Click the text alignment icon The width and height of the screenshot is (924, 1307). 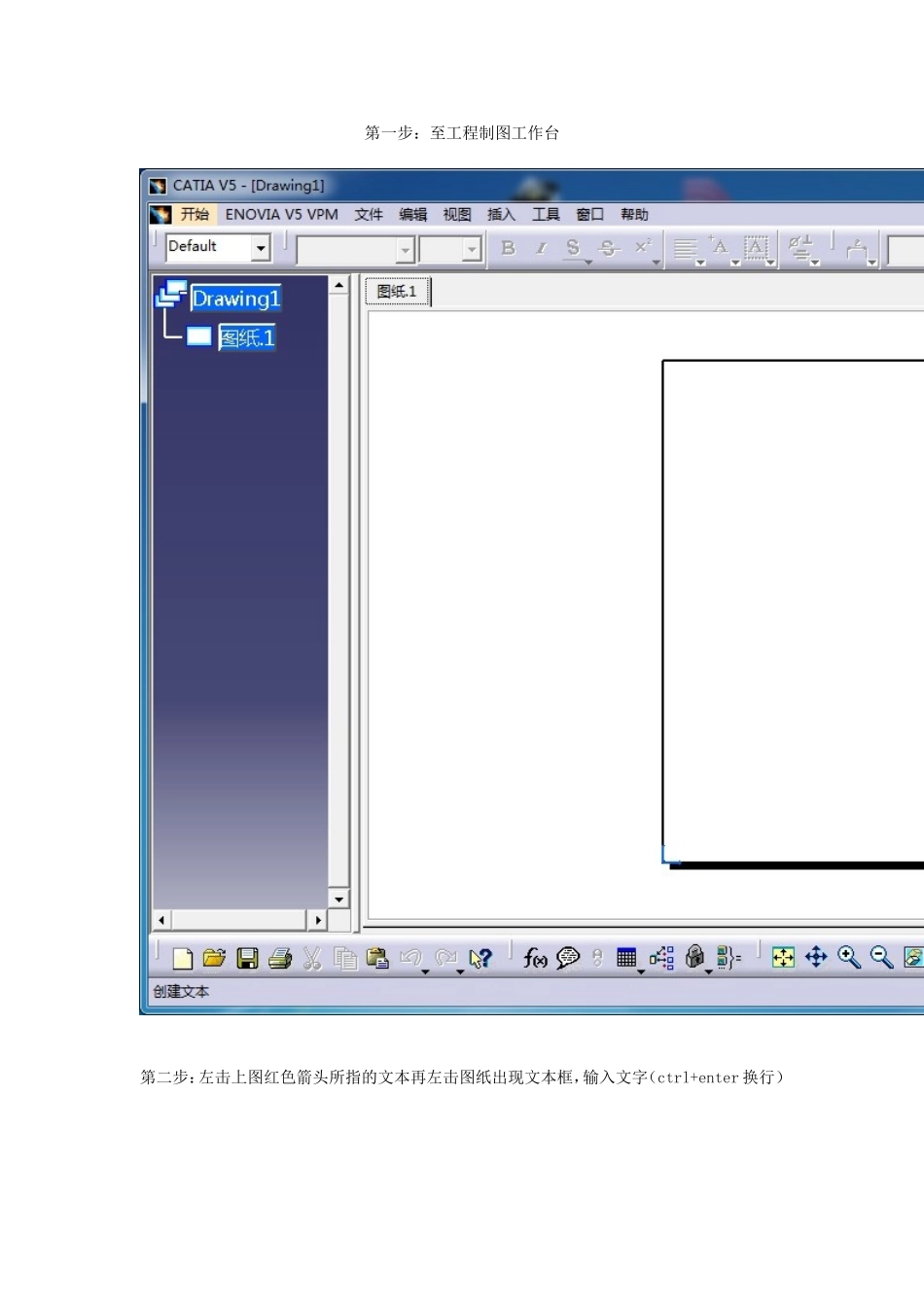[685, 249]
